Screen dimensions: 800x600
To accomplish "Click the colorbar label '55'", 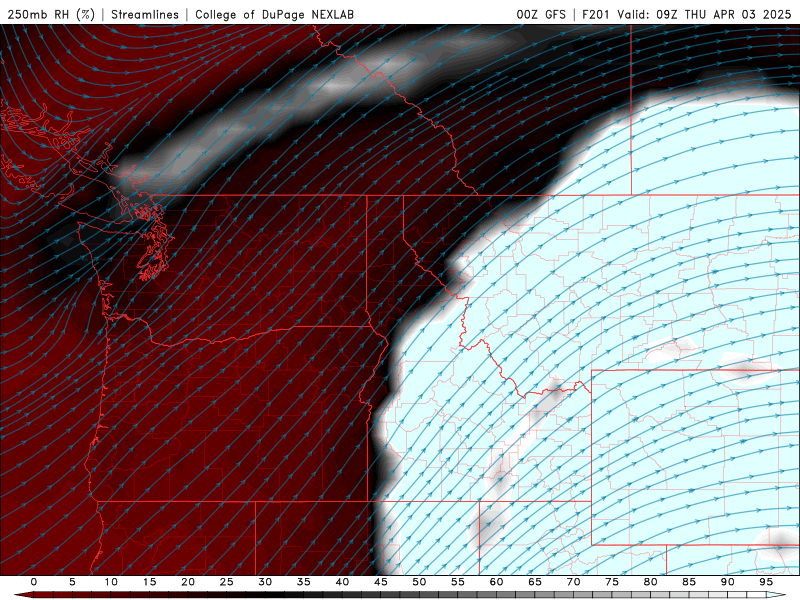I will pyautogui.click(x=458, y=582).
